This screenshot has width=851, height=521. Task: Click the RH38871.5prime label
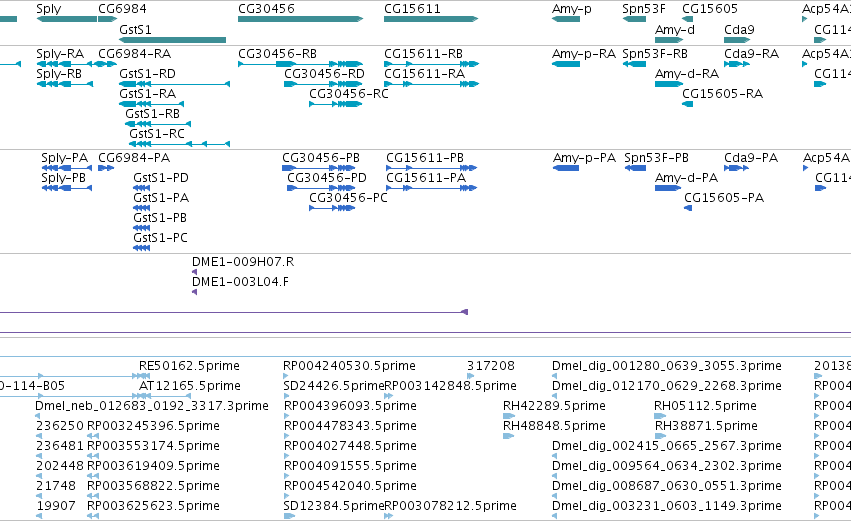706,426
